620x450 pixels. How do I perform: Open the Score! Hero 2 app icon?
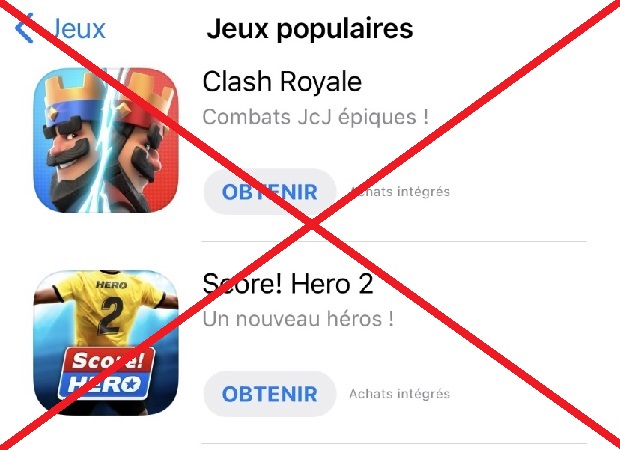coord(106,342)
